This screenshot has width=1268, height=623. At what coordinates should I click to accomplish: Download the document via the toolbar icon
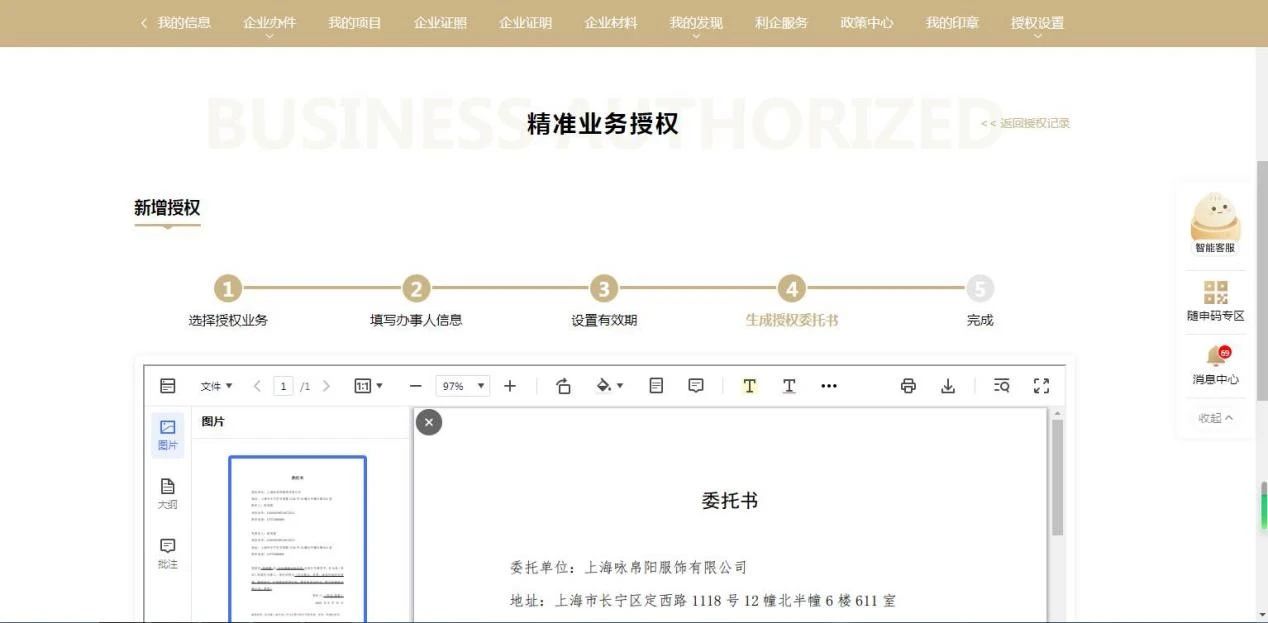948,386
